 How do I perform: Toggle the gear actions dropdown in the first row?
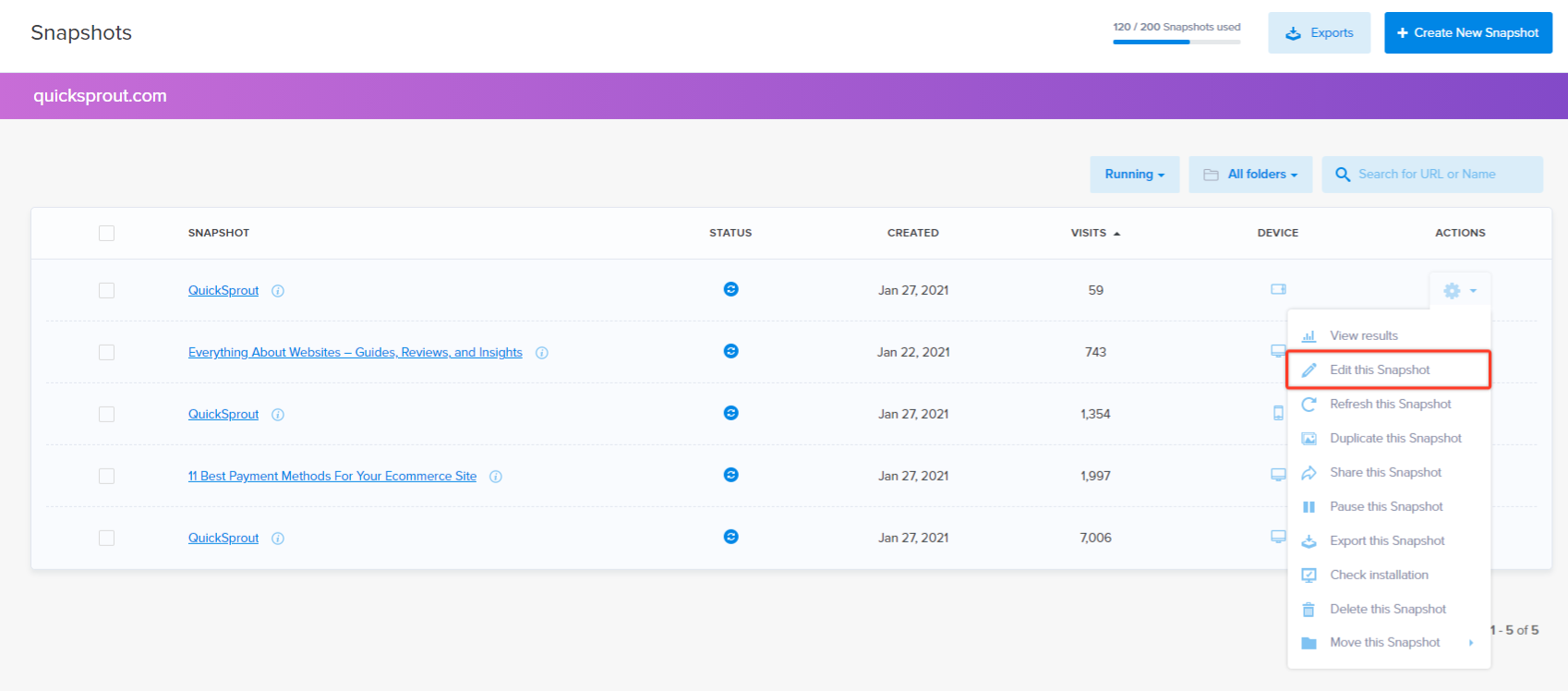[x=1459, y=291]
